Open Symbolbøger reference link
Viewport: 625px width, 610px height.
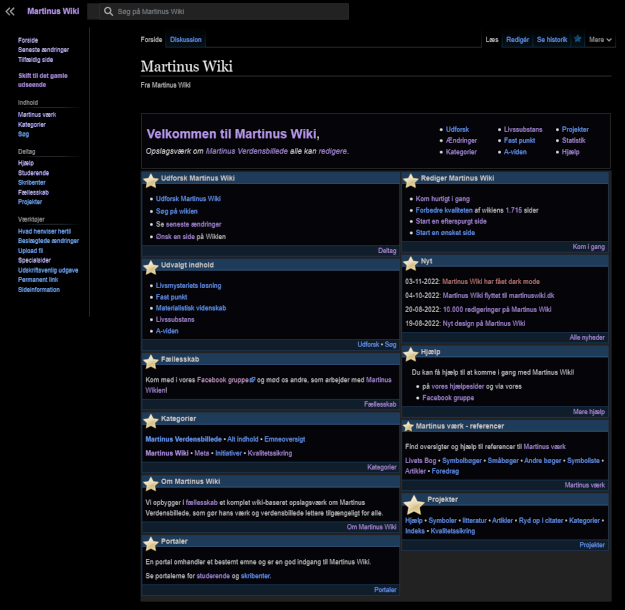tap(462, 461)
